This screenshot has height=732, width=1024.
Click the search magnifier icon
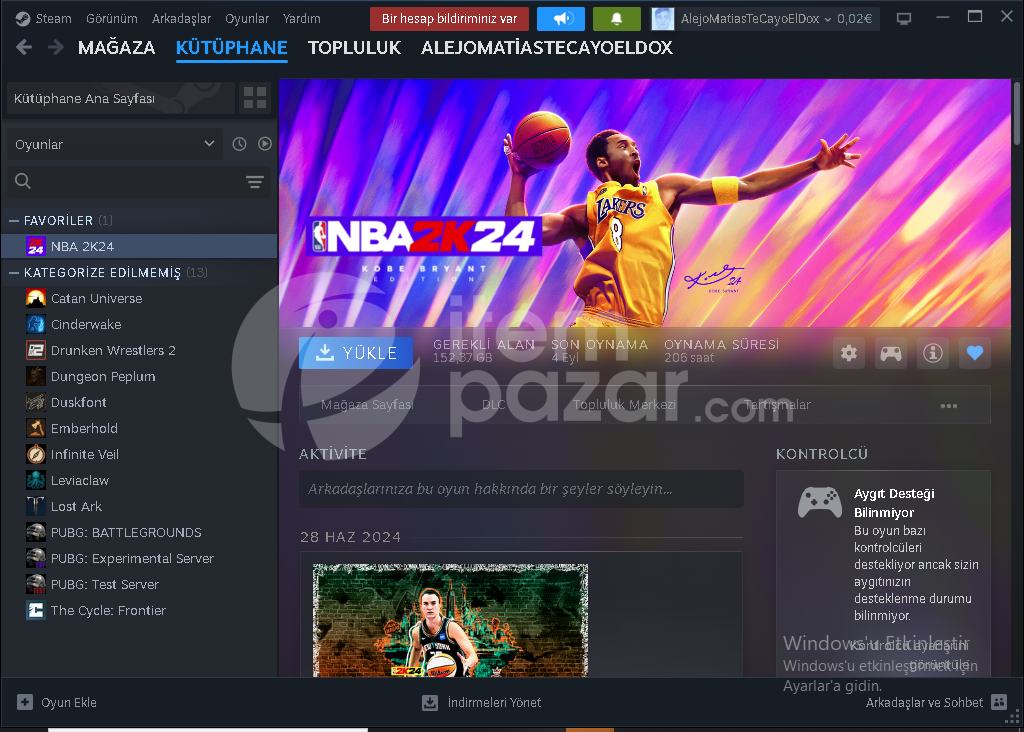pyautogui.click(x=23, y=181)
